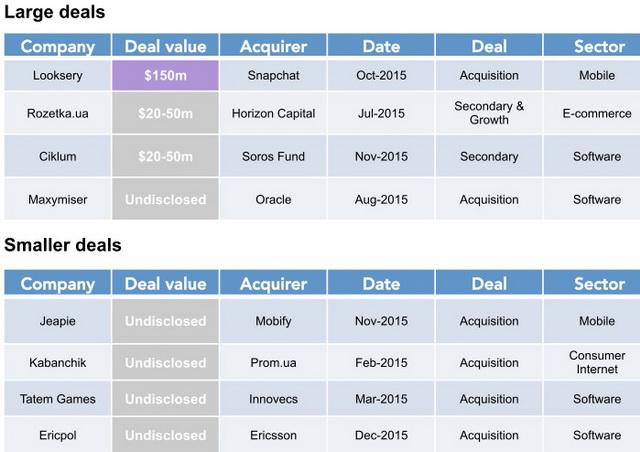Select the purple $150m deal value cell
The image size is (640, 452).
[165, 76]
